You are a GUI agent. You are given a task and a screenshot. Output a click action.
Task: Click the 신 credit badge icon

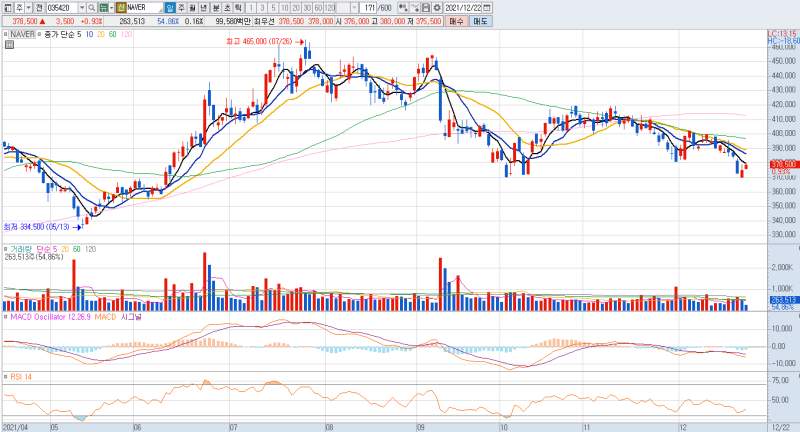click(x=121, y=8)
